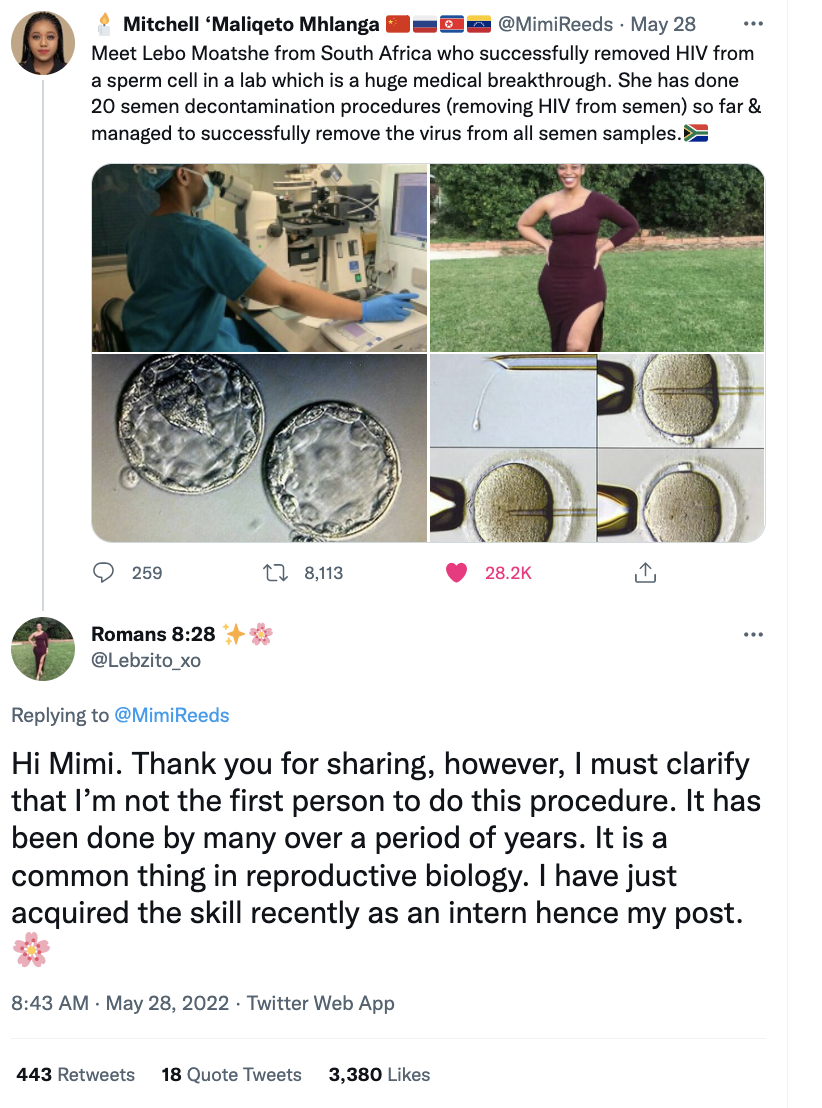Open the lab microscope photo
Image resolution: width=822 pixels, height=1108 pixels.
pos(259,258)
